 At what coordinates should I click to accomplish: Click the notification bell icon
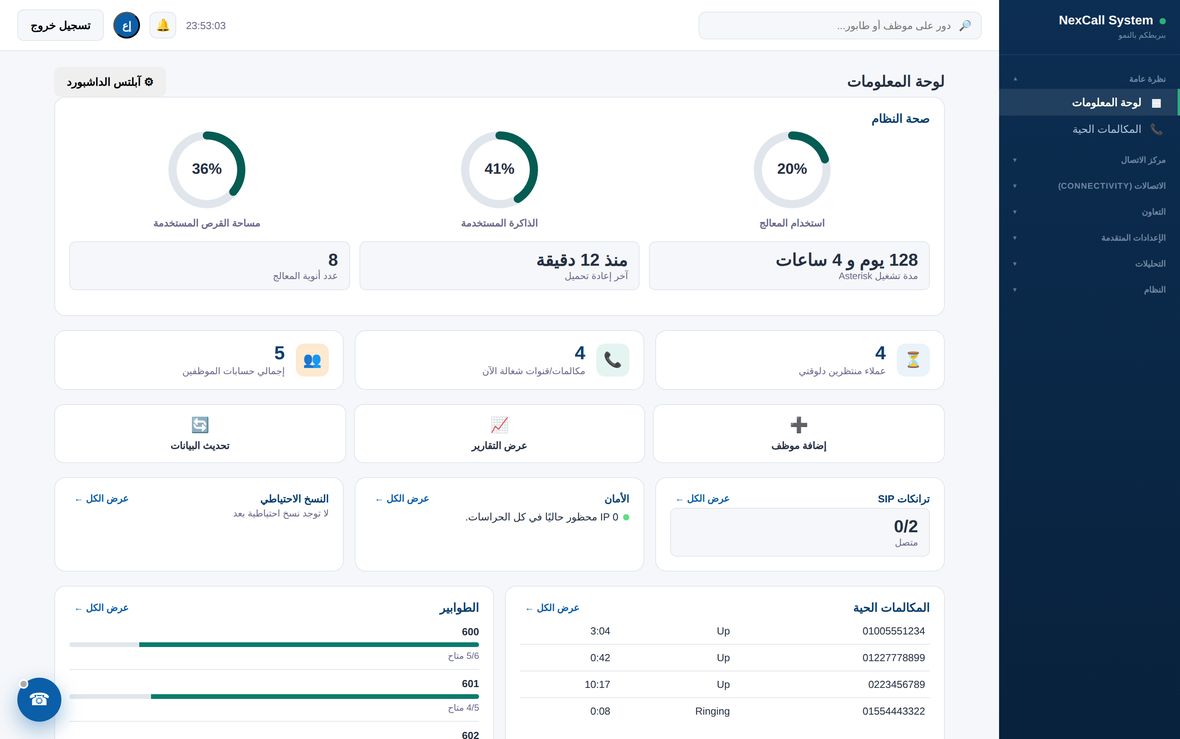(x=163, y=26)
